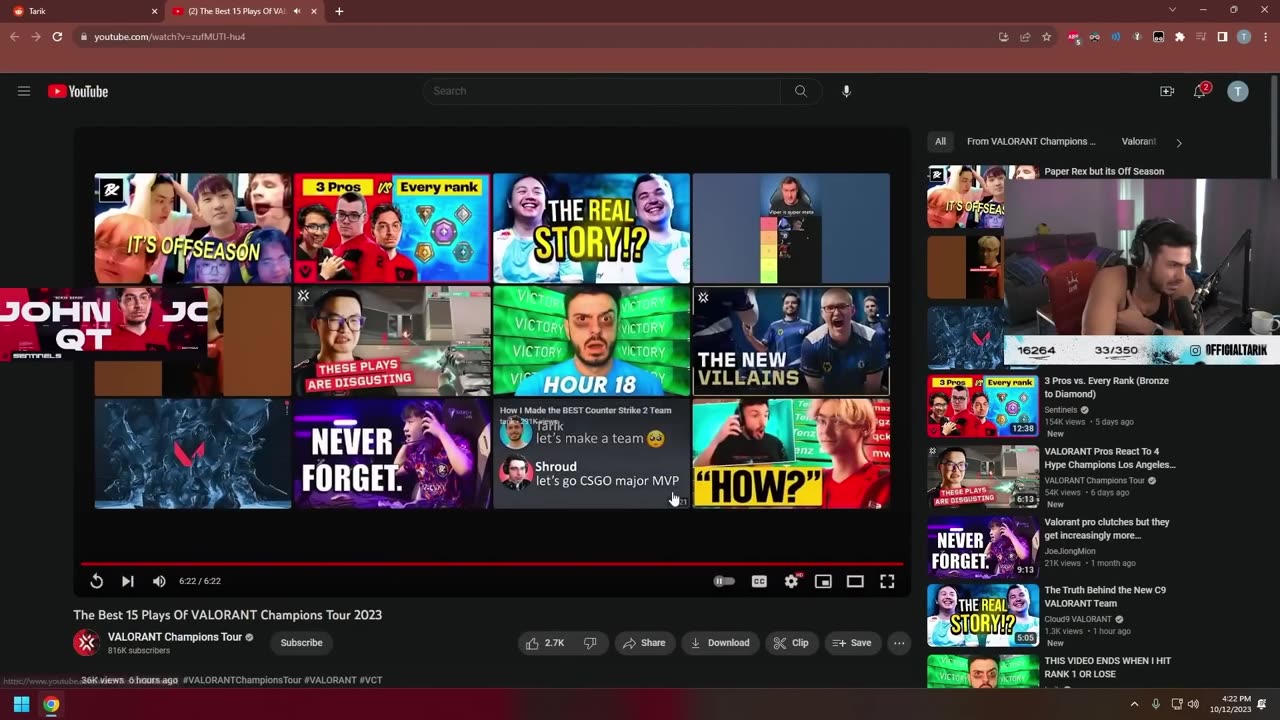Open the HOUR 18 end-screen thumbnail

click(x=591, y=341)
